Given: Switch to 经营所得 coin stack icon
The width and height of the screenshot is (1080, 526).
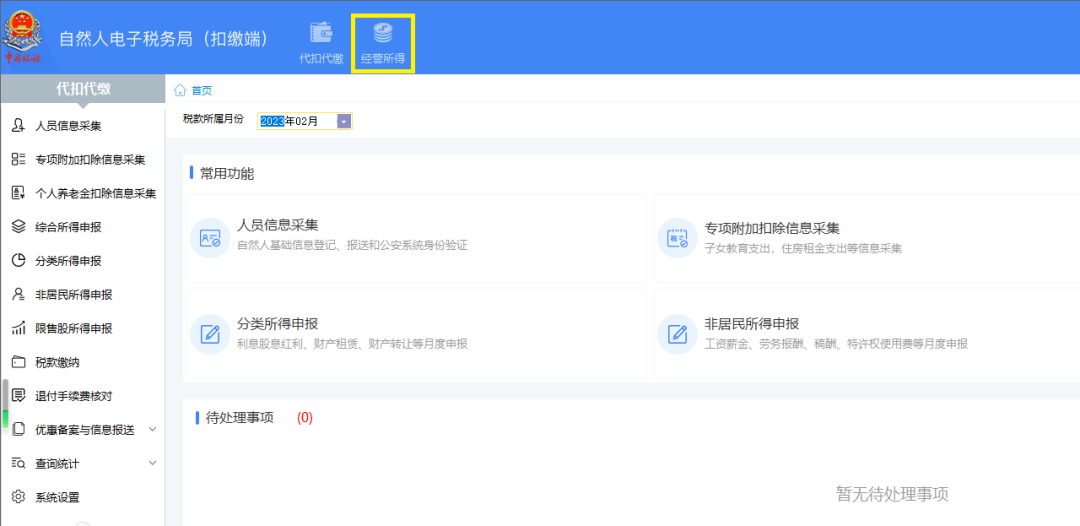Looking at the screenshot, I should pos(382,34).
